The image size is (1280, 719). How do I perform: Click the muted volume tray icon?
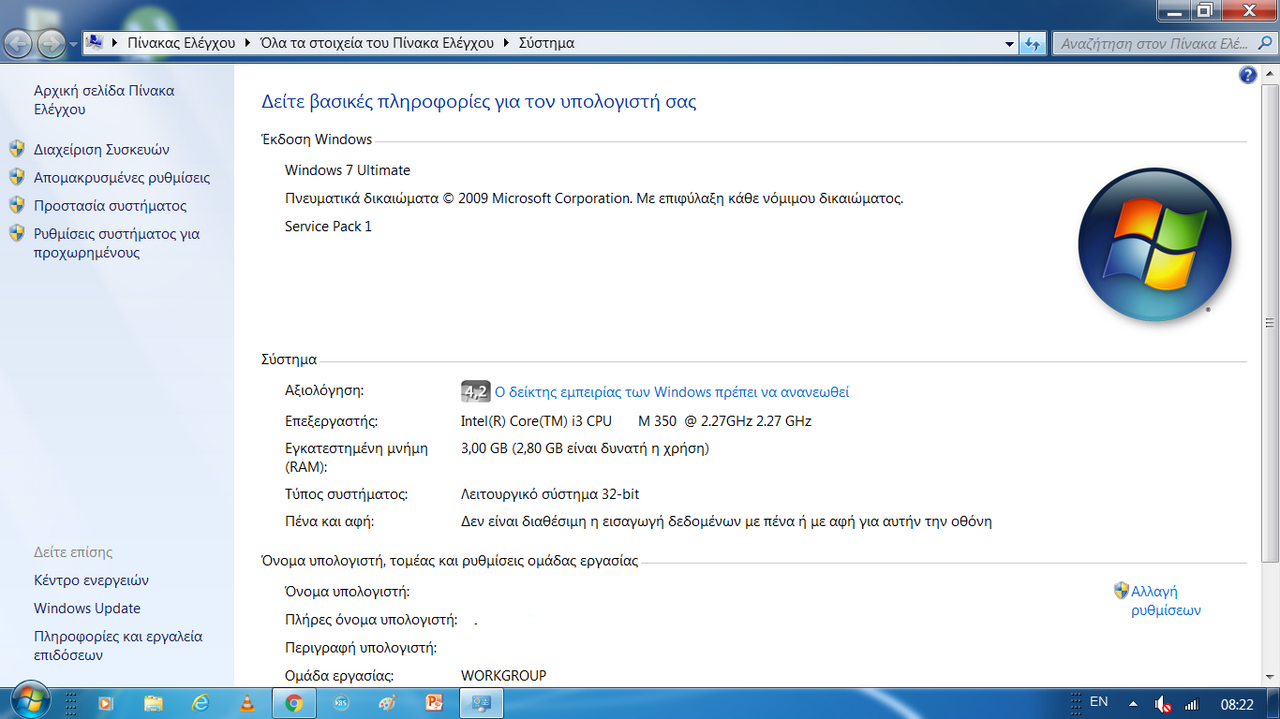point(1163,703)
